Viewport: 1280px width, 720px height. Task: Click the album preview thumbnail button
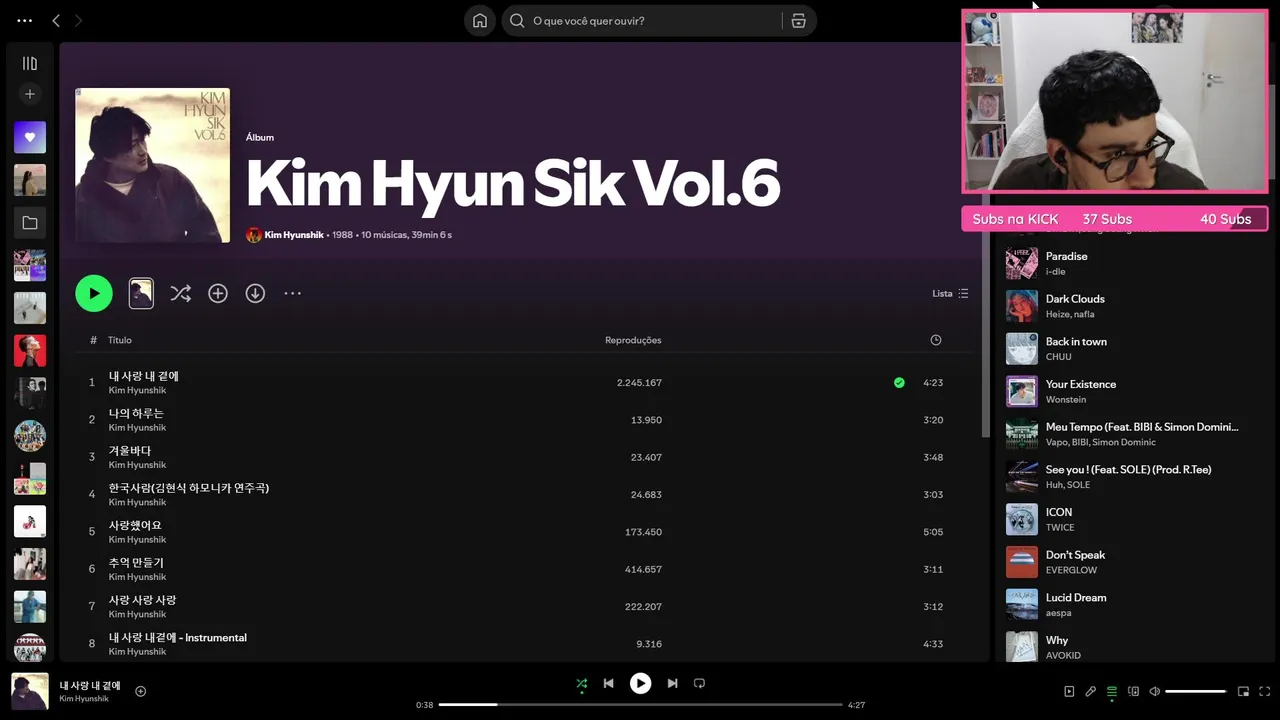point(141,293)
